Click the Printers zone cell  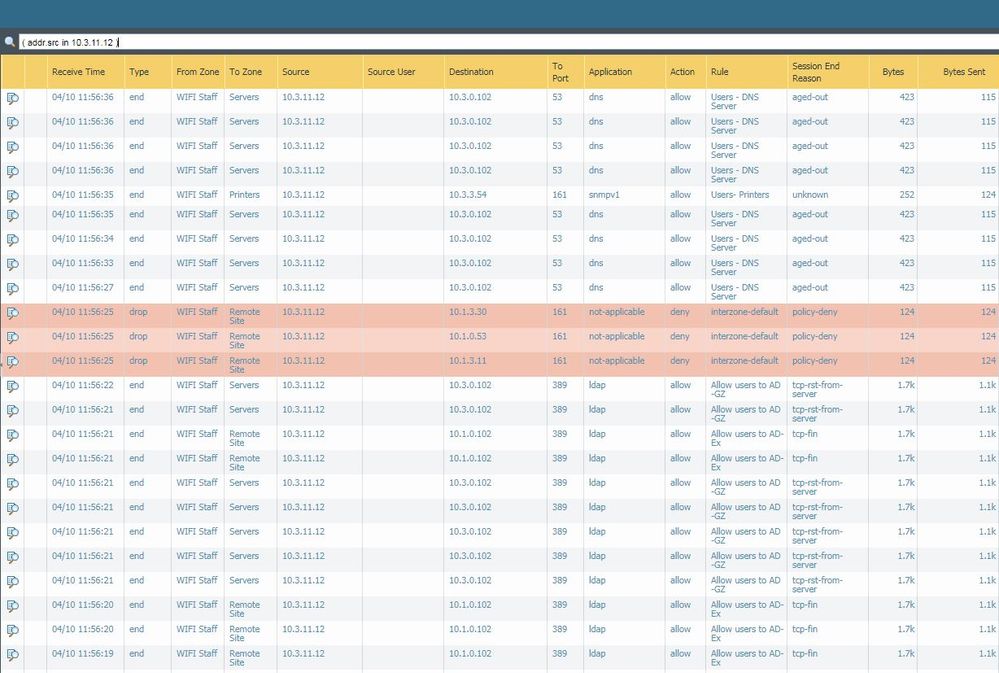click(244, 195)
